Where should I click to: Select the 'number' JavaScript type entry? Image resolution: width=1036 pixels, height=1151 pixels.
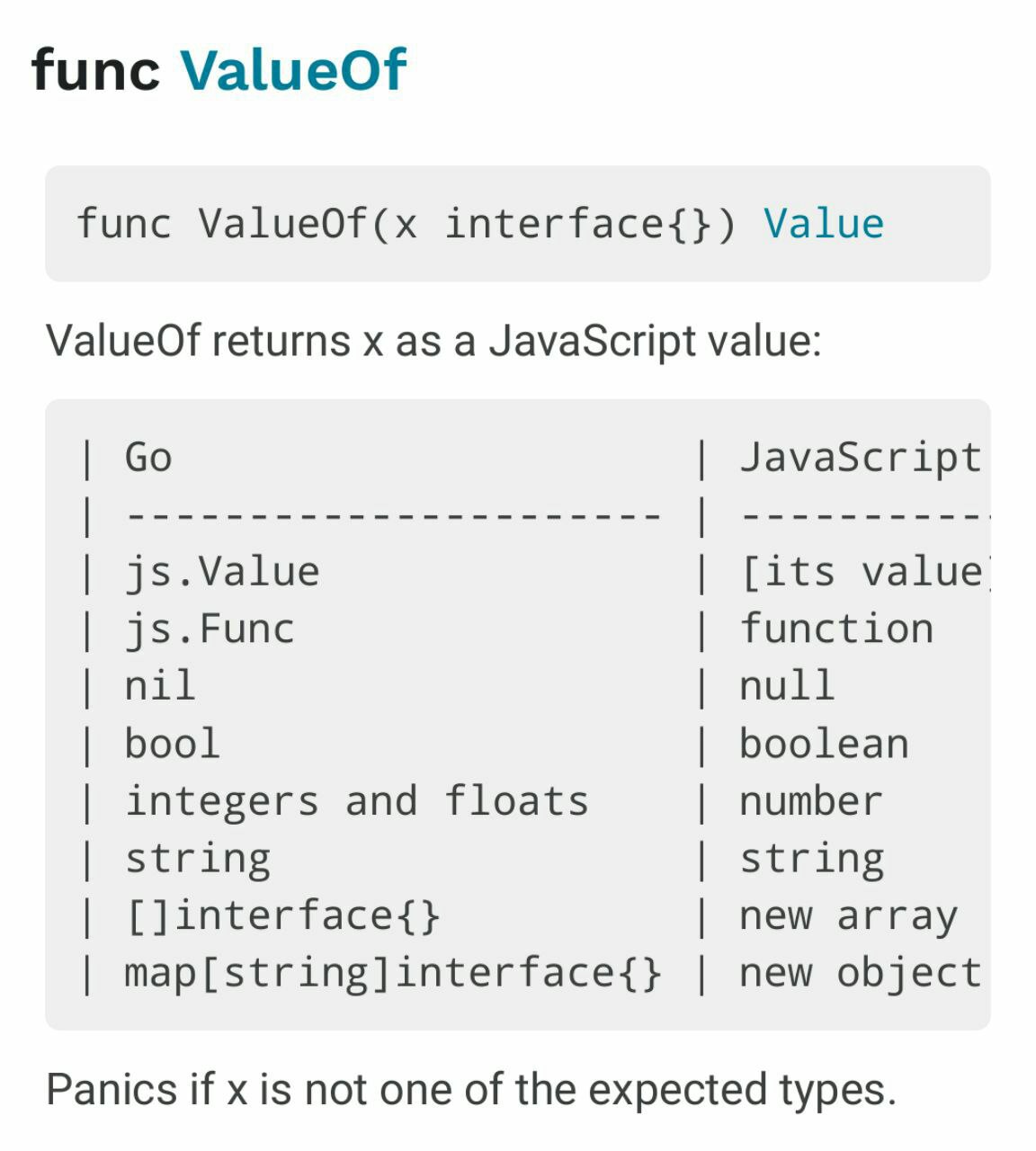(x=811, y=801)
